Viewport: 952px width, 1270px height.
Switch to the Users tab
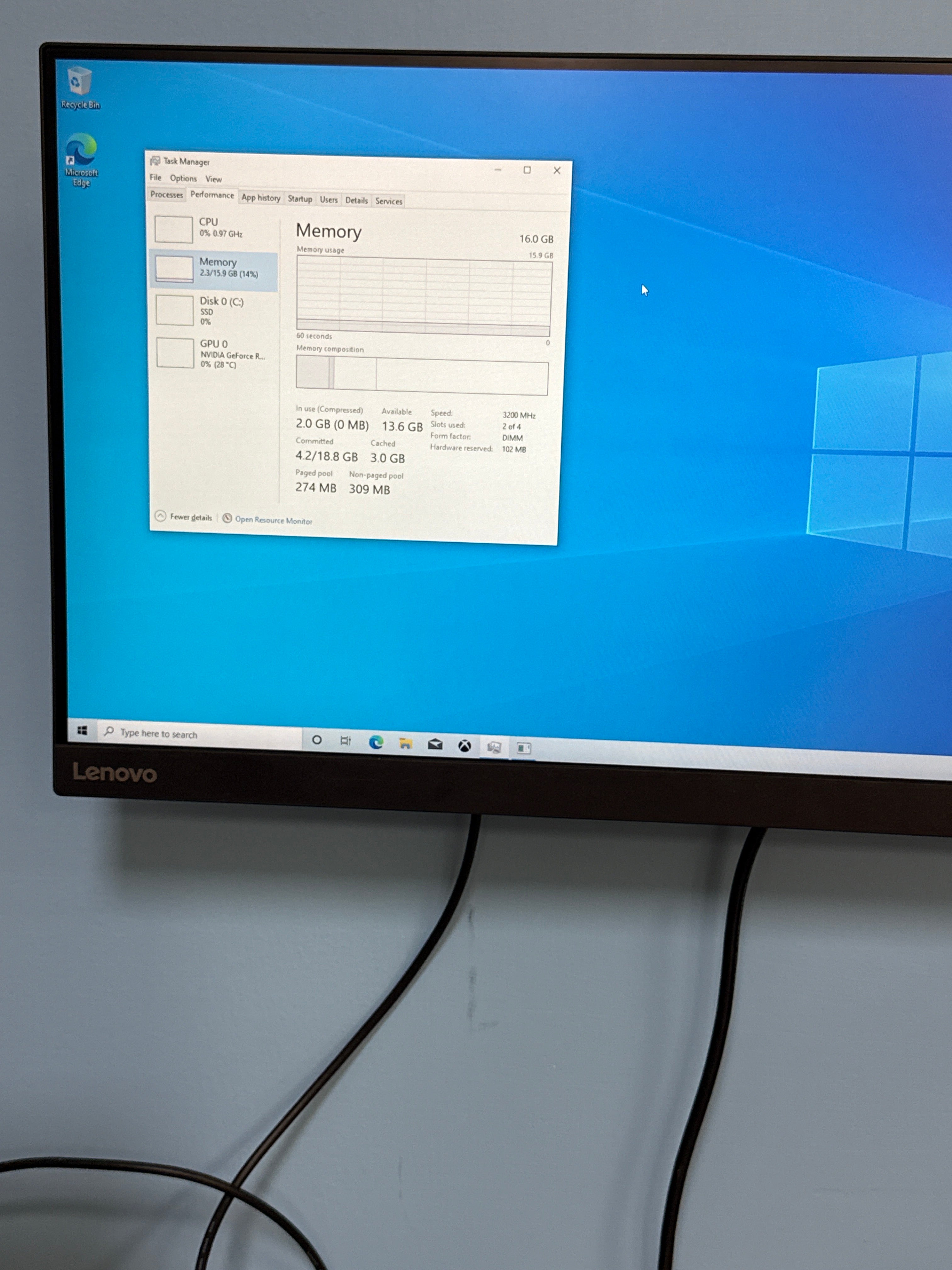pos(328,200)
